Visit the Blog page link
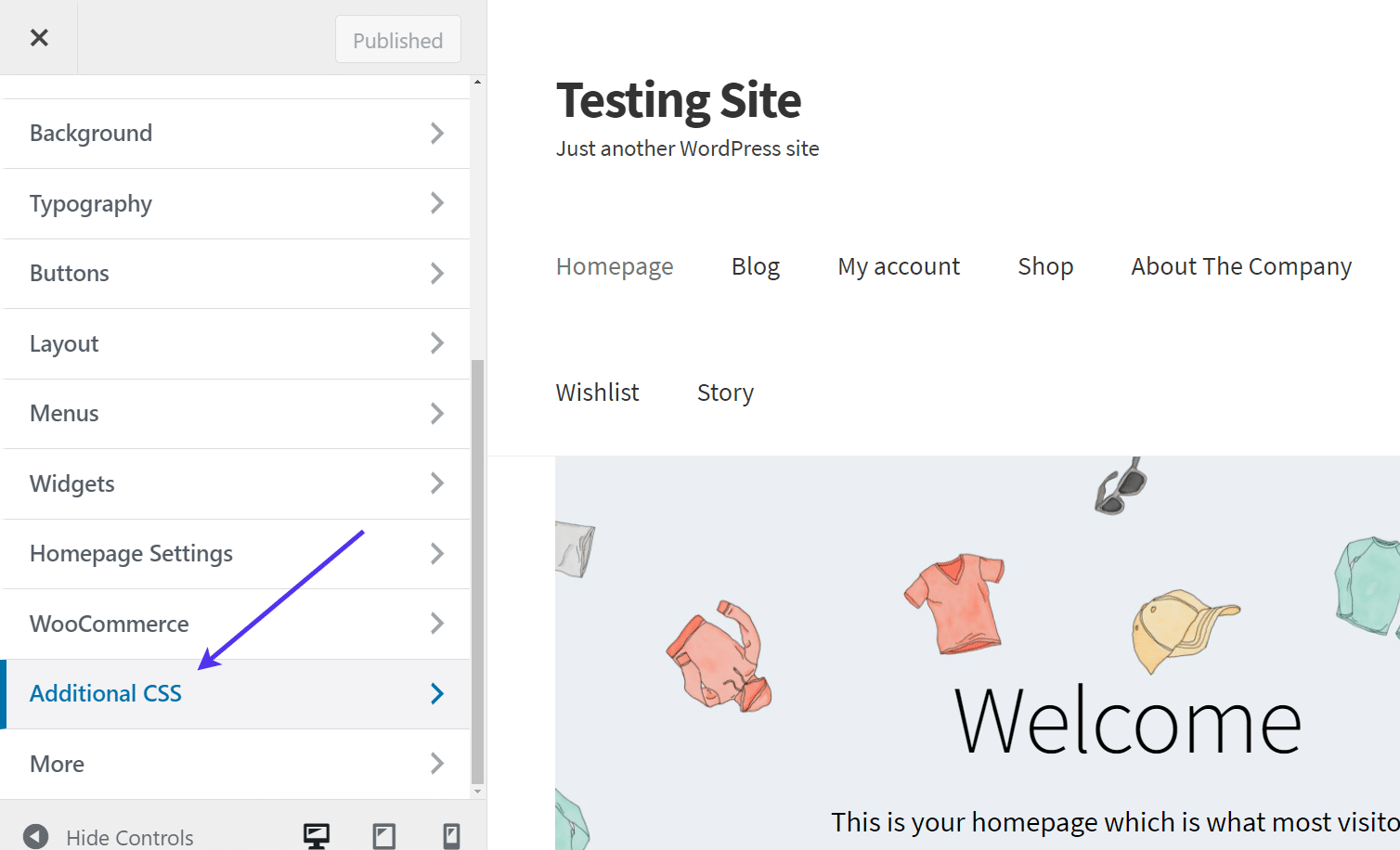The height and width of the screenshot is (850, 1400). pos(755,266)
